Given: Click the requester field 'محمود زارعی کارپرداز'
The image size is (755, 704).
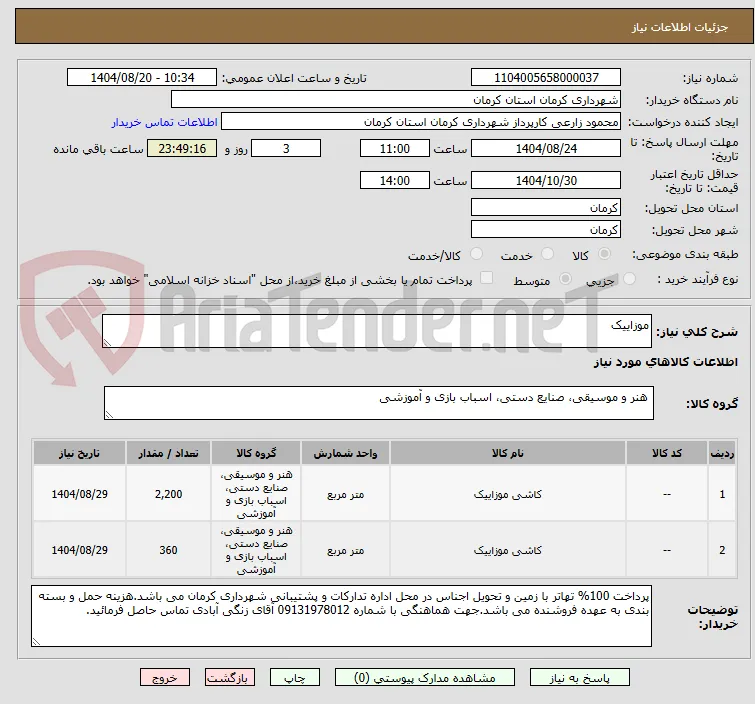Looking at the screenshot, I should [x=421, y=122].
